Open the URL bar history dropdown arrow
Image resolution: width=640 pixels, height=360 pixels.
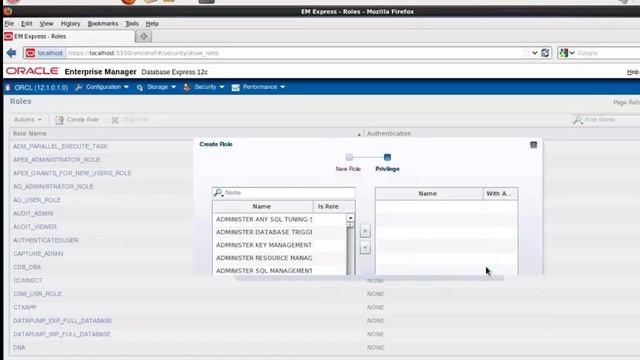tap(535, 53)
